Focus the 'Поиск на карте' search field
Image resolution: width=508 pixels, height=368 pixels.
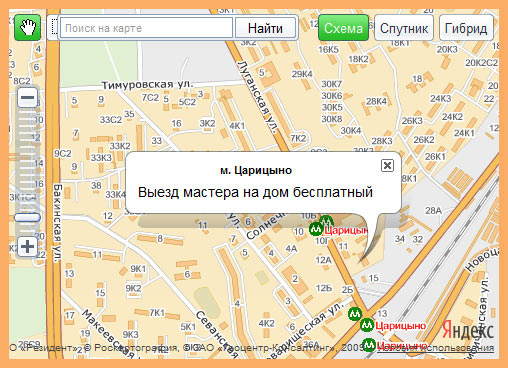(146, 28)
